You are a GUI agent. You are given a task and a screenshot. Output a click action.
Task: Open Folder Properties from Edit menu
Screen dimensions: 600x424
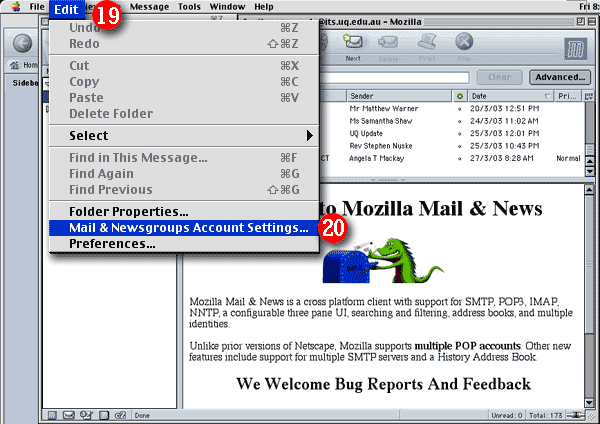(129, 211)
